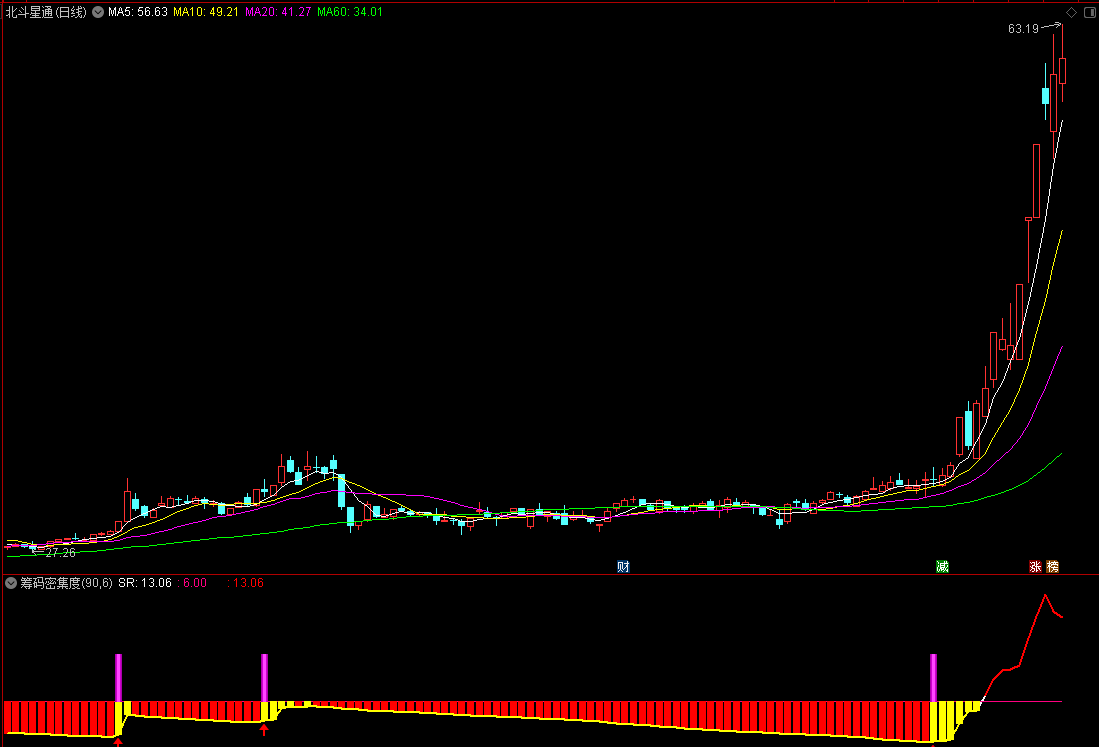Viewport: 1099px width, 747px height.
Task: Open the green 减 marker on the timeline
Action: tap(943, 566)
